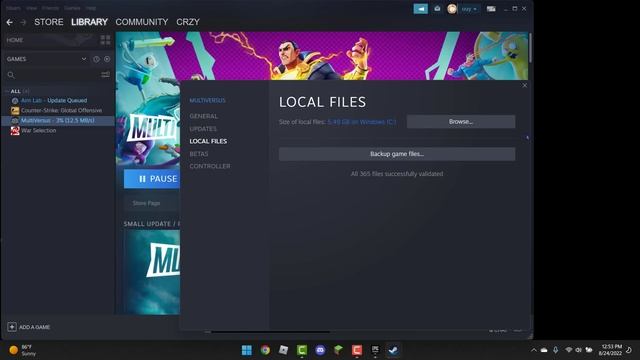Expand the GAMES filter dropdown
Viewport: 640px width, 360px height.
[x=84, y=59]
